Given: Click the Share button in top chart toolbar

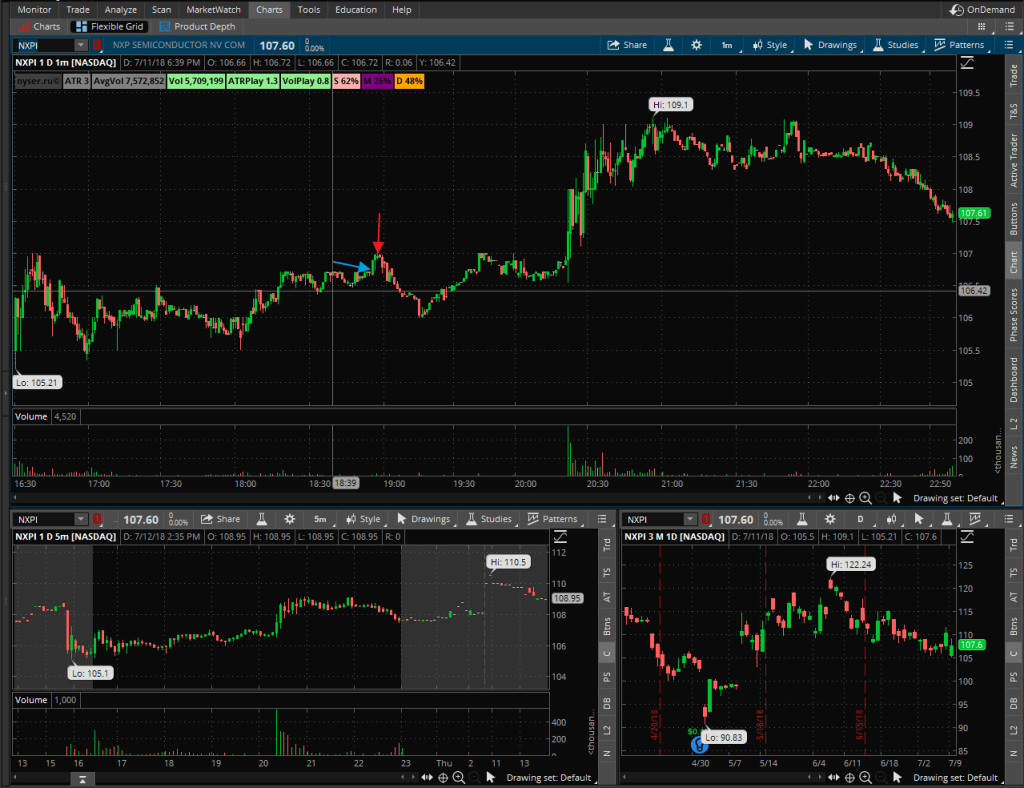Looking at the screenshot, I should pos(627,45).
